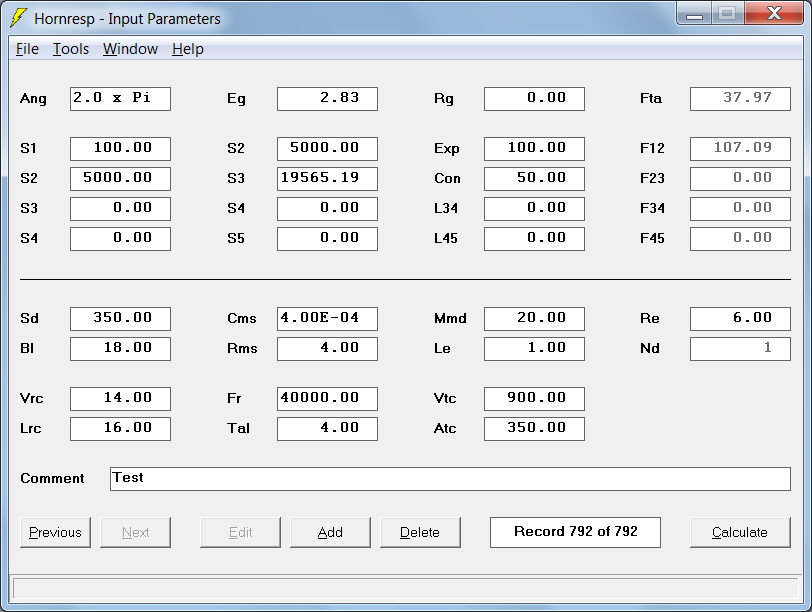Click the Delete record button
The width and height of the screenshot is (812, 612).
[420, 532]
